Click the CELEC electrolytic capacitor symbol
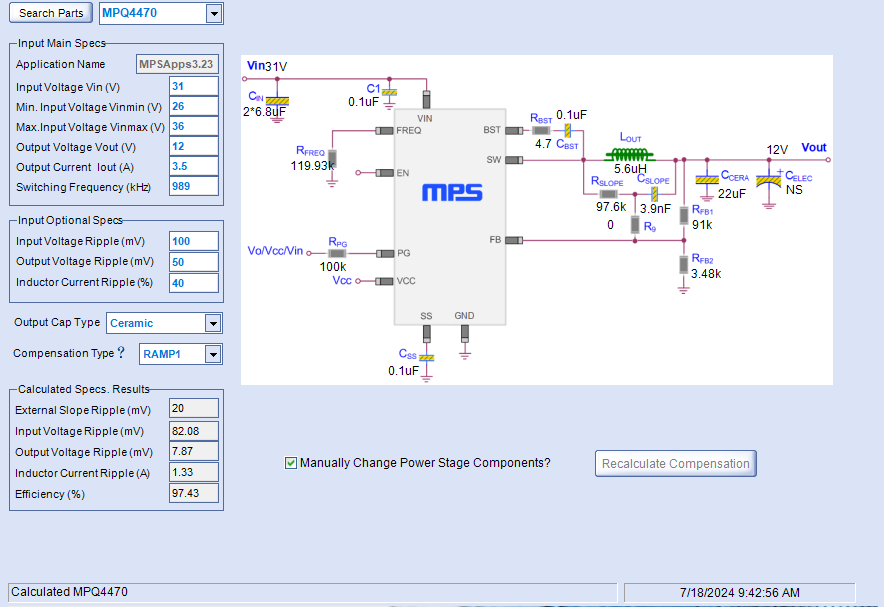The image size is (884, 607). 768,180
